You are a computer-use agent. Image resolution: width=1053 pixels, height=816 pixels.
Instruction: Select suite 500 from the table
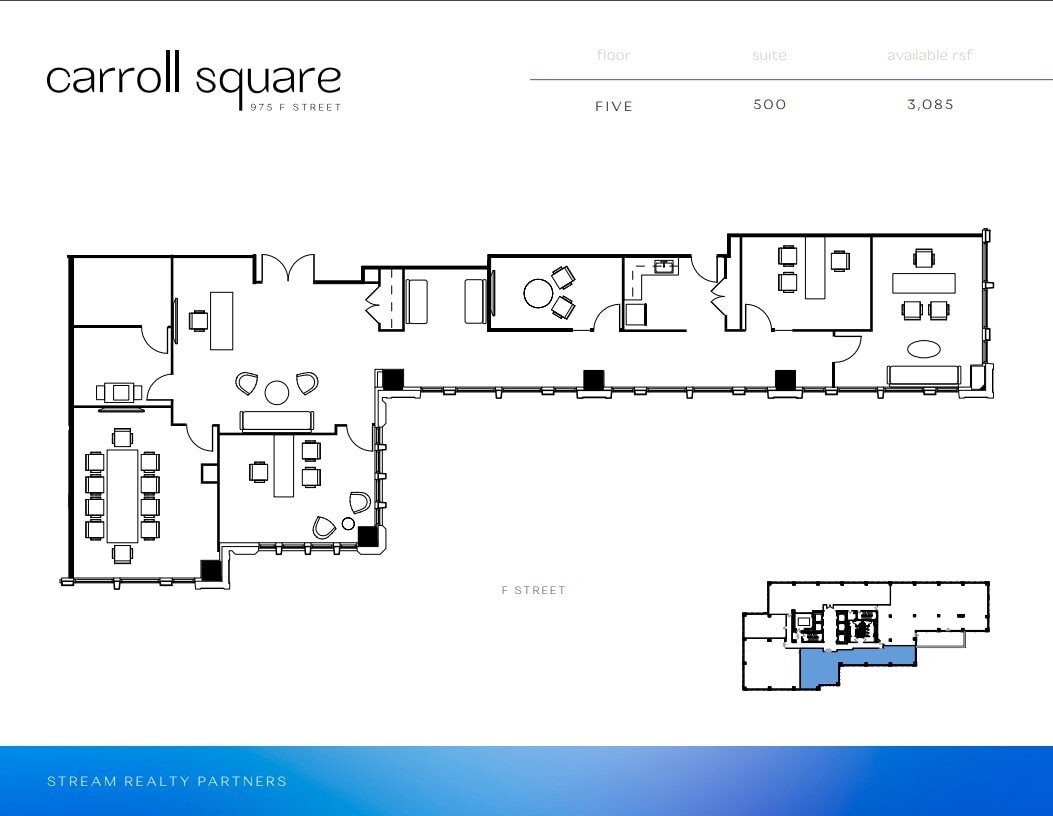(768, 104)
